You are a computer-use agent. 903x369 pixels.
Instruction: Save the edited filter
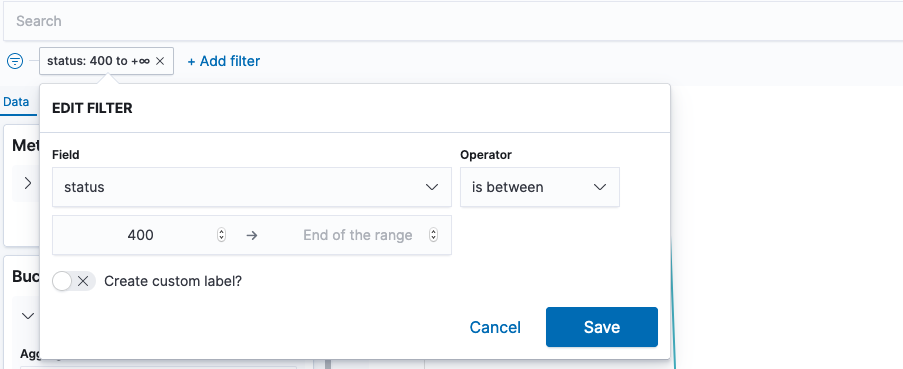point(602,327)
